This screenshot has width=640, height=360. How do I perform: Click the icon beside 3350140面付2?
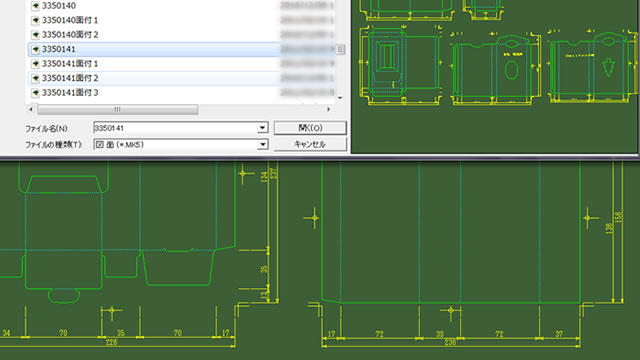pos(36,35)
